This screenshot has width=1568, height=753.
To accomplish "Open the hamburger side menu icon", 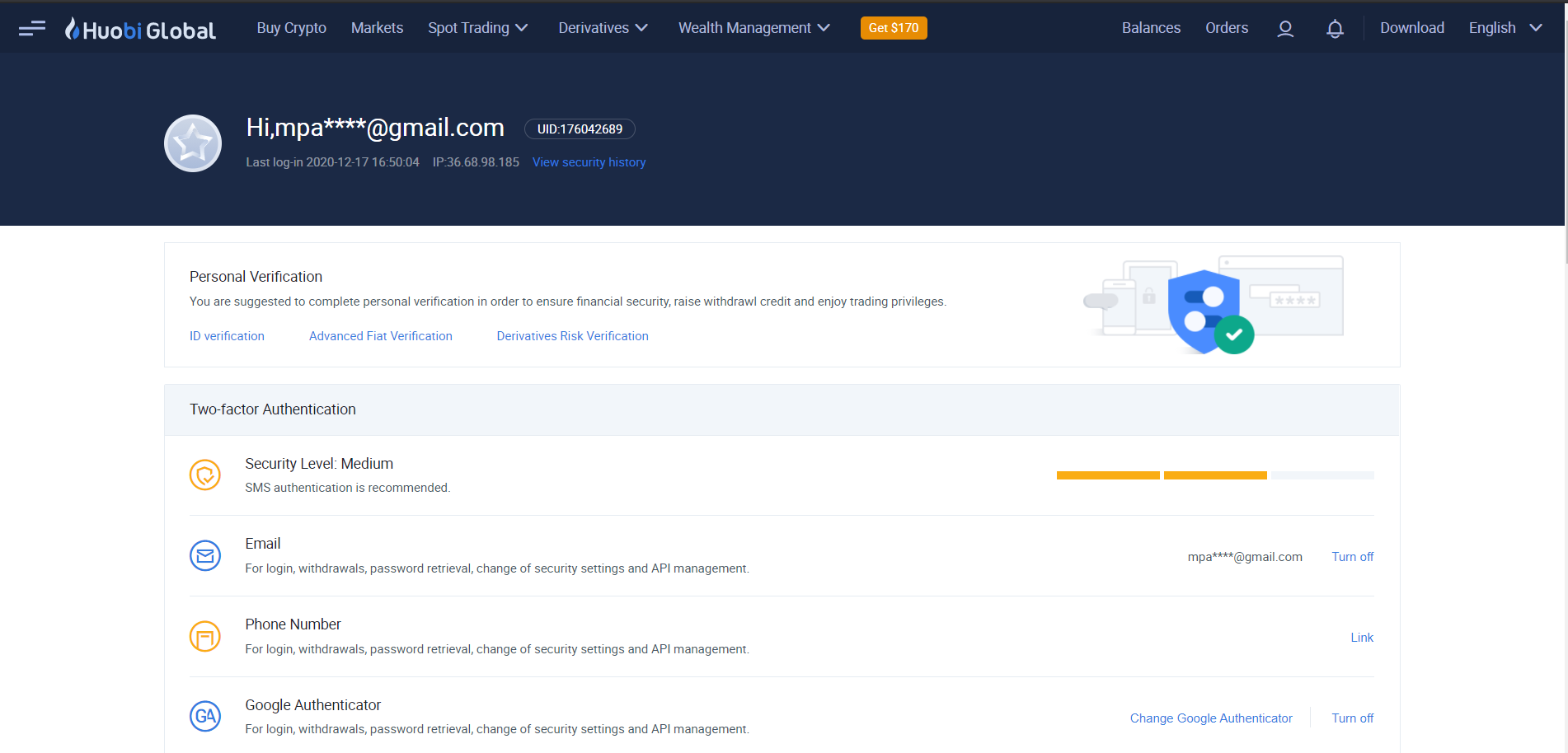I will pos(32,29).
